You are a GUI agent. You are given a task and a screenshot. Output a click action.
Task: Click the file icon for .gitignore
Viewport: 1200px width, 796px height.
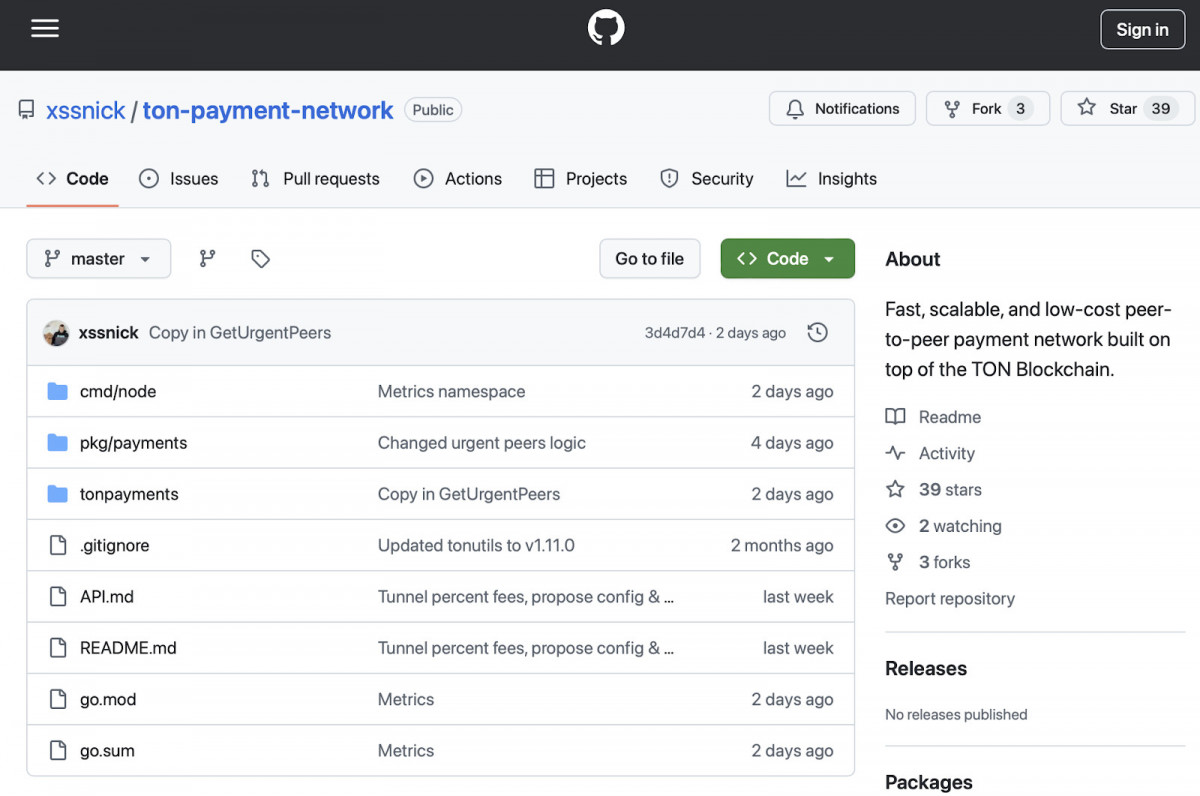58,545
